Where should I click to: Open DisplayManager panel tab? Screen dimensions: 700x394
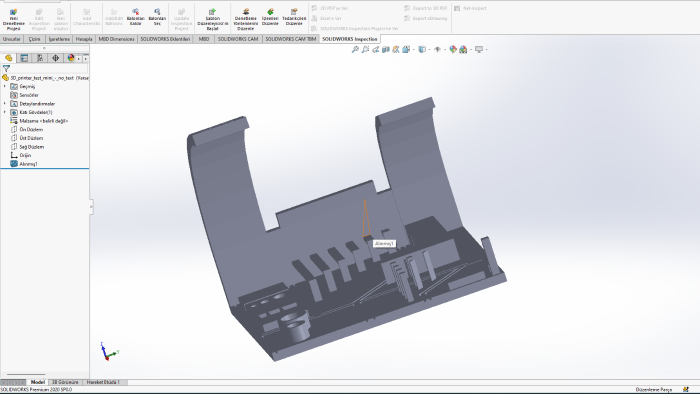[x=71, y=58]
